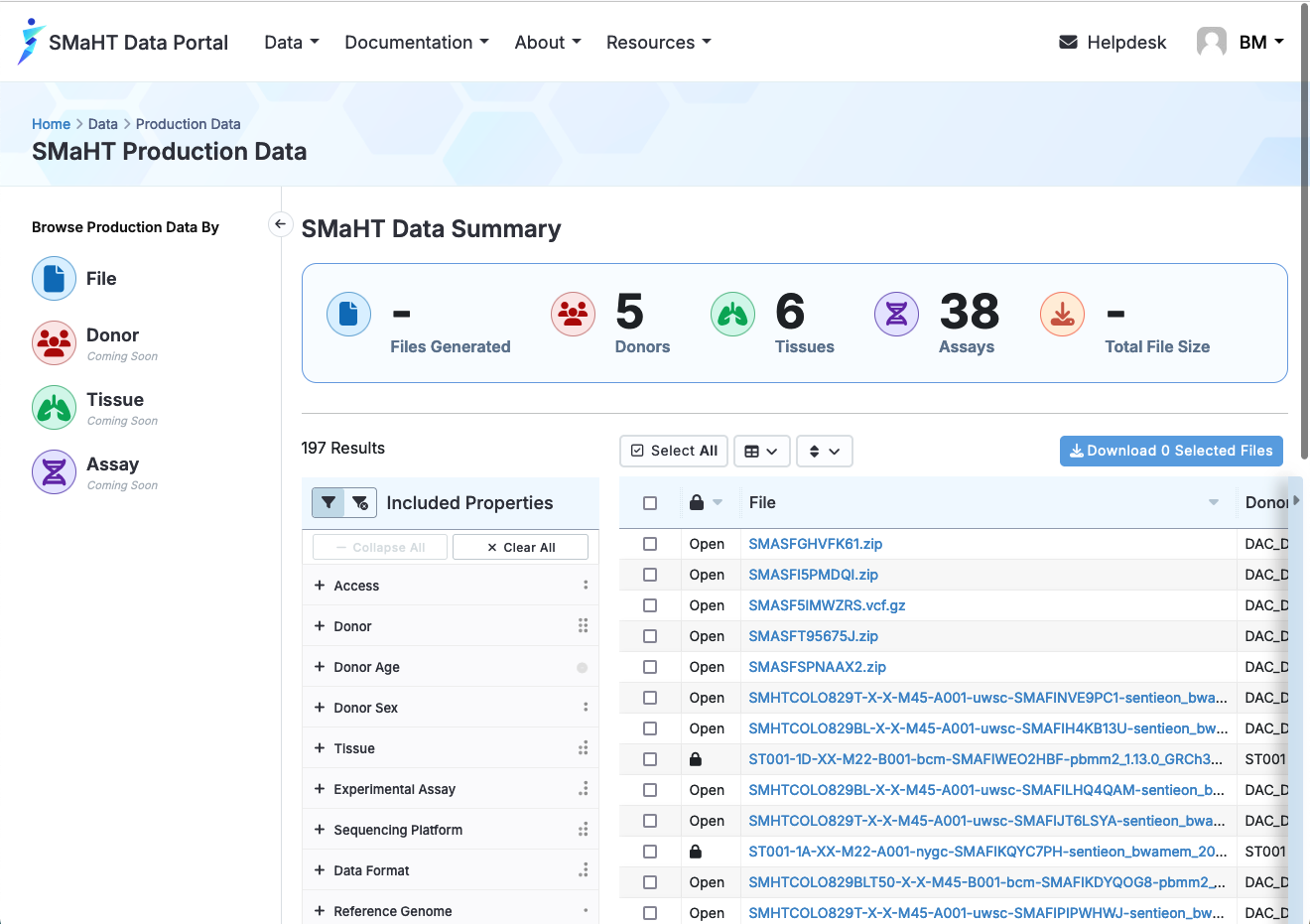
Task: Expand the Donor facet
Action: [451, 626]
